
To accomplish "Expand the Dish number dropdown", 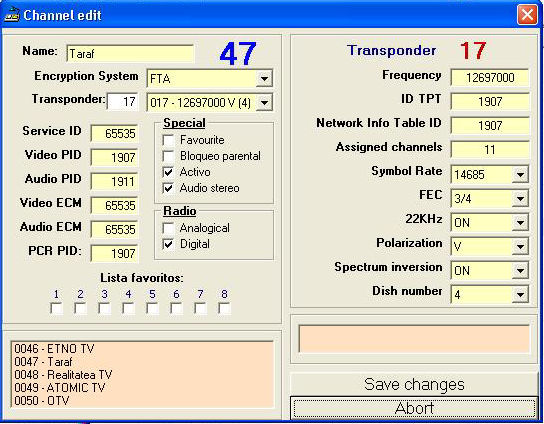I will [x=520, y=294].
